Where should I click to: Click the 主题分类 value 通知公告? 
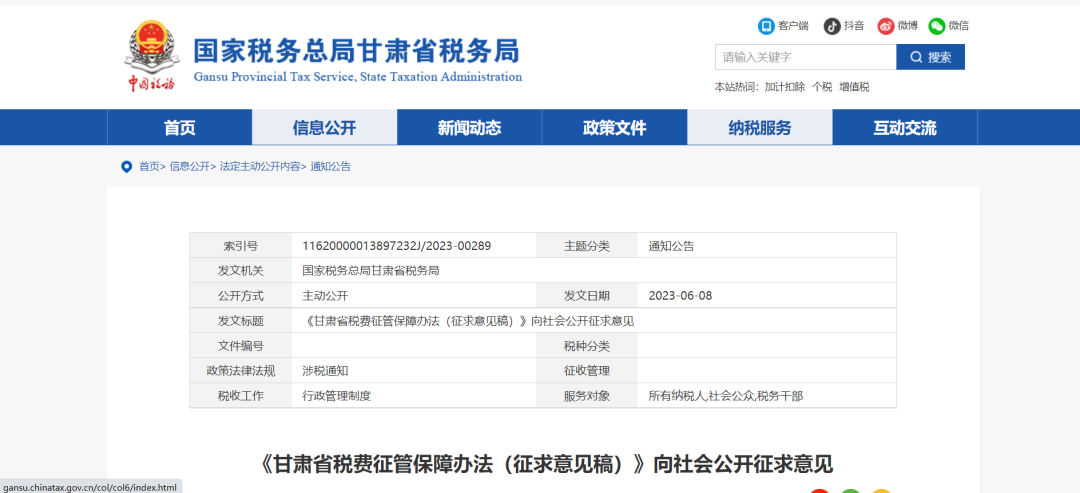pos(672,246)
